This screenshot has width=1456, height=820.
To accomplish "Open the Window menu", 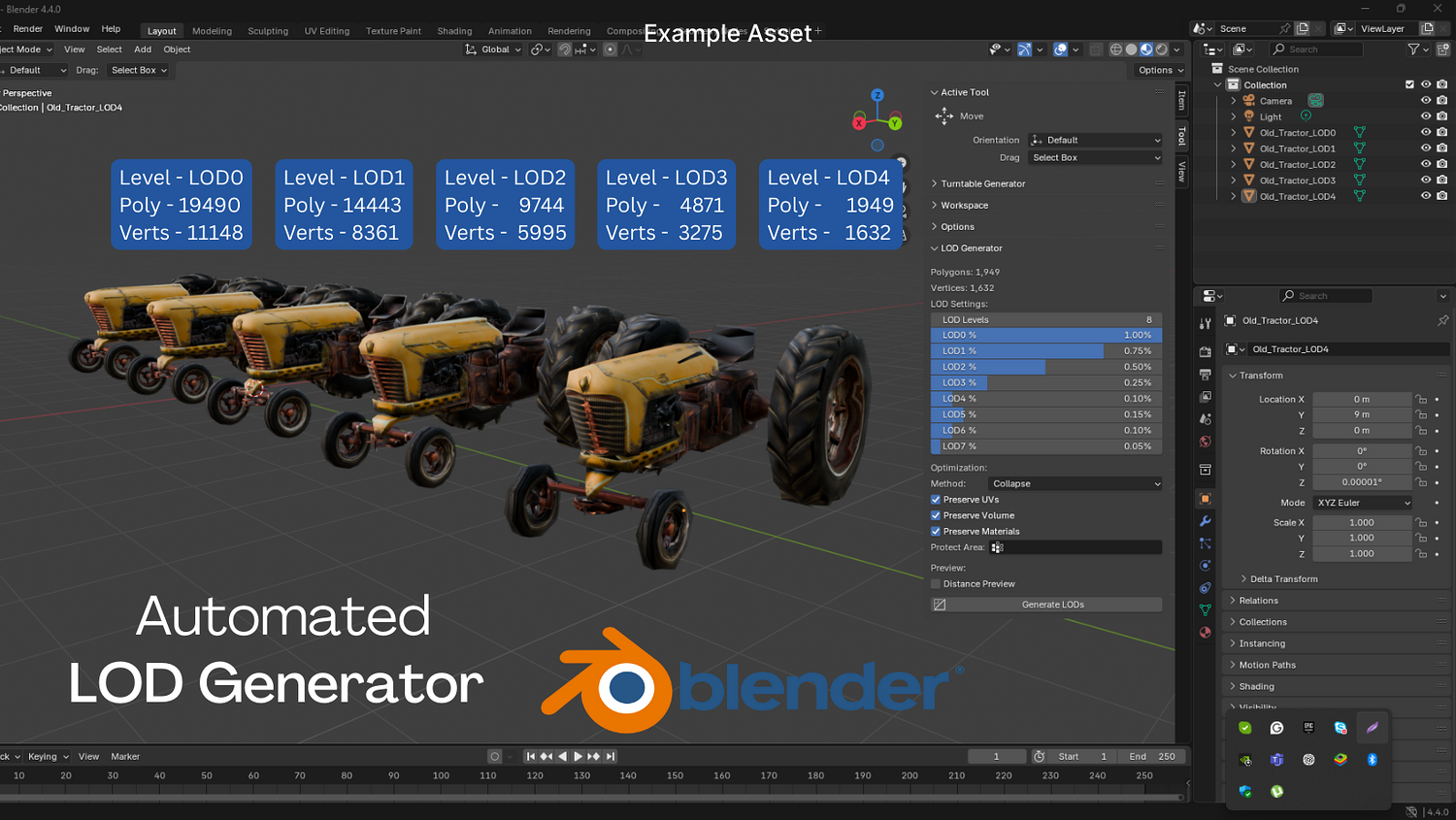I will point(72,29).
